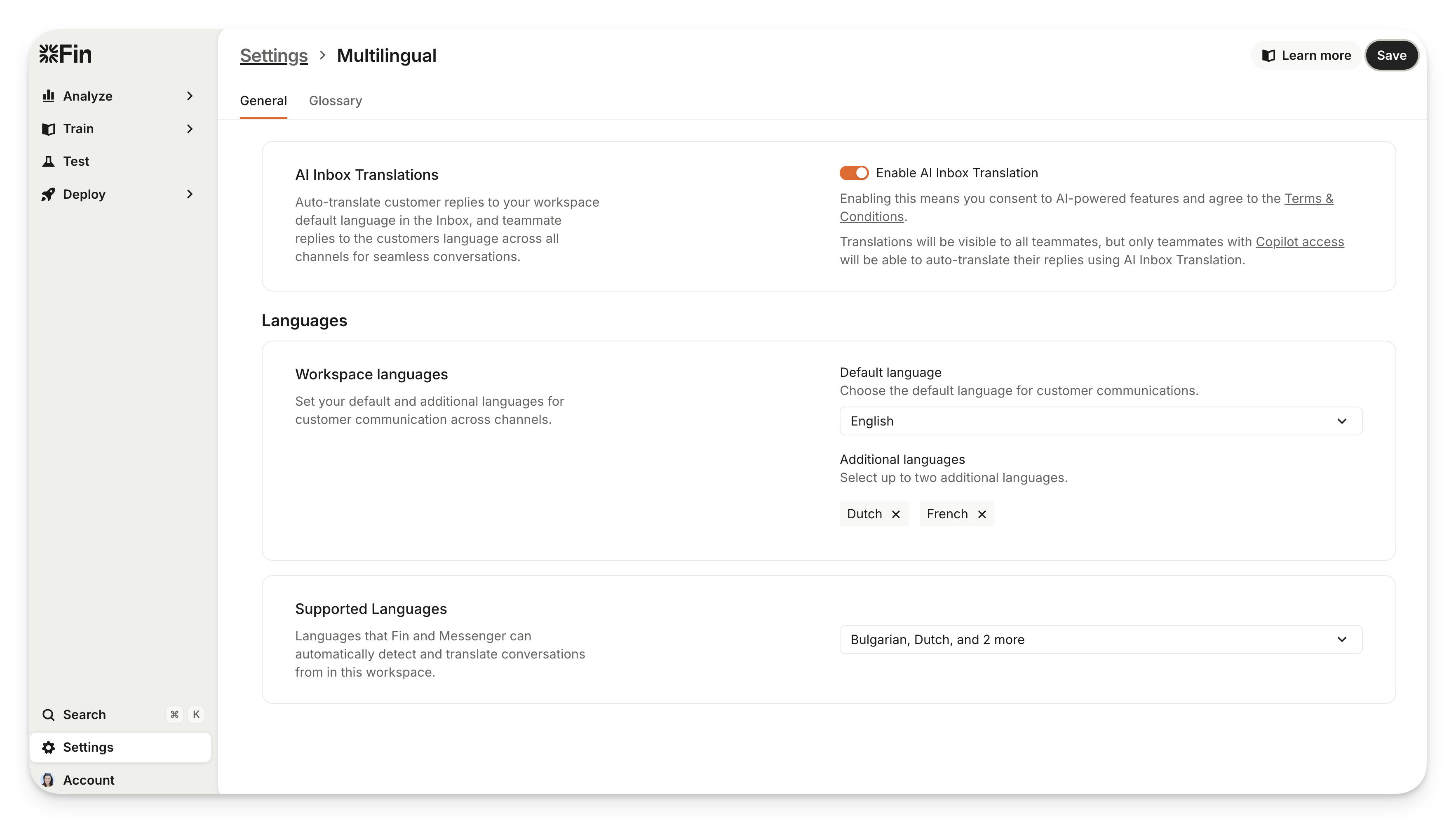Click the Train book icon
This screenshot has width=1456, height=823.
click(49, 129)
